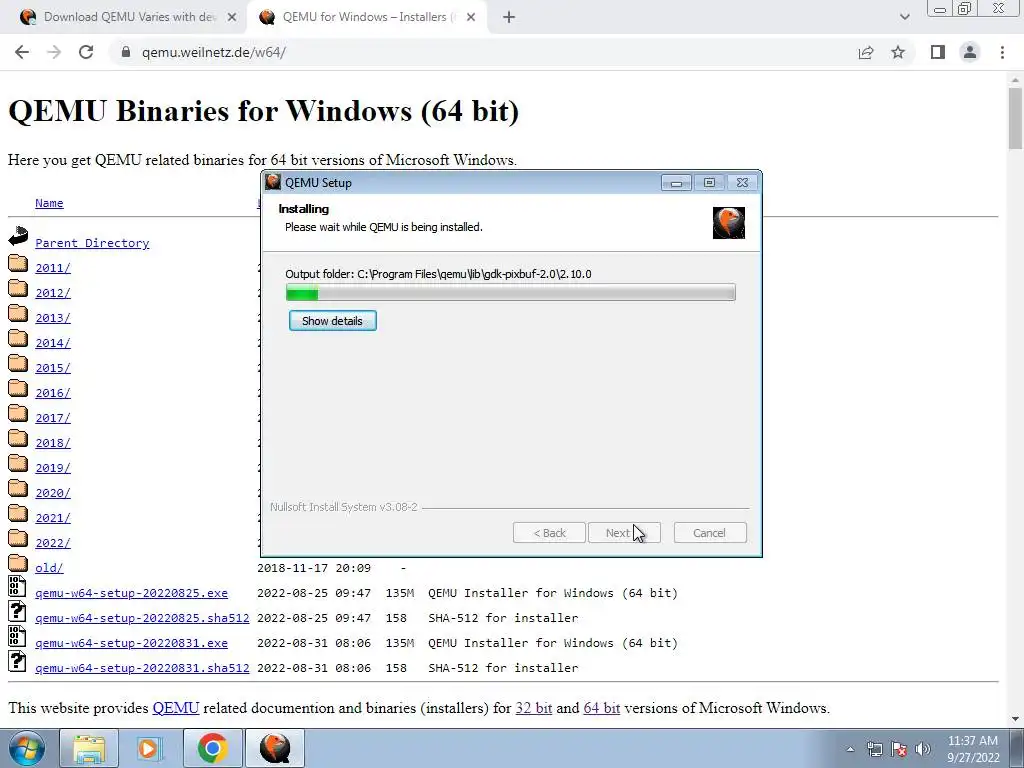The width and height of the screenshot is (1024, 768).
Task: Click the QEMU logo in the setup header
Action: coord(729,223)
